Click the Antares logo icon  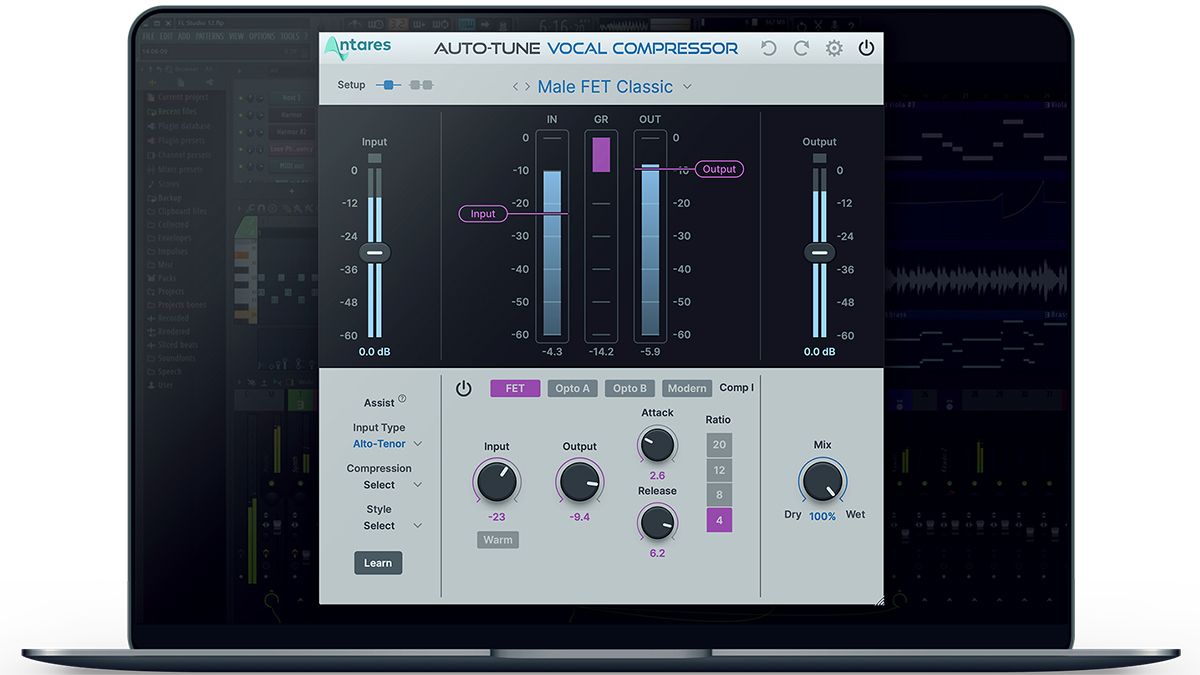(334, 46)
